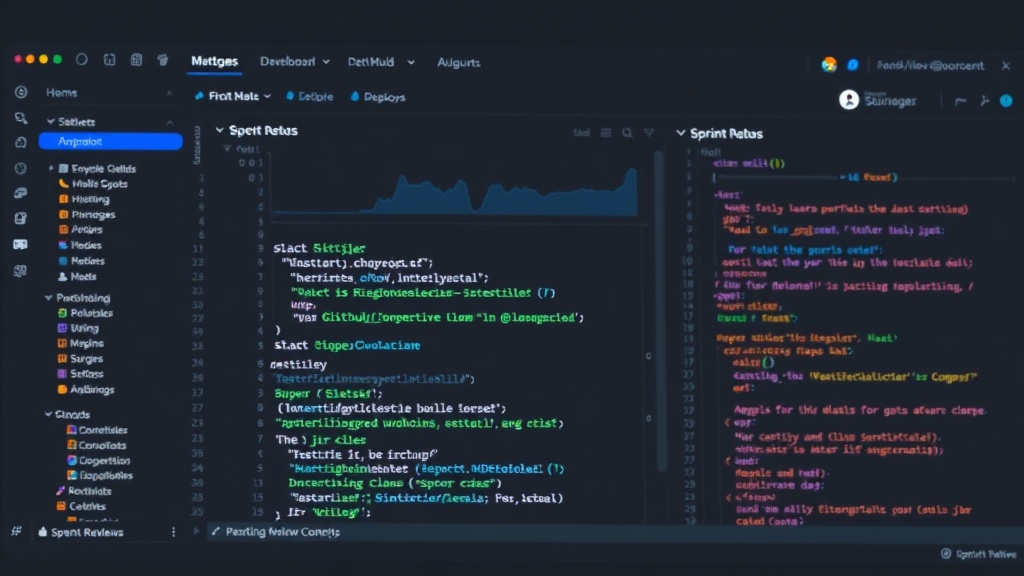Image resolution: width=1024 pixels, height=576 pixels.
Task: Click the up arrow at the right of Home row
Action: click(x=170, y=93)
